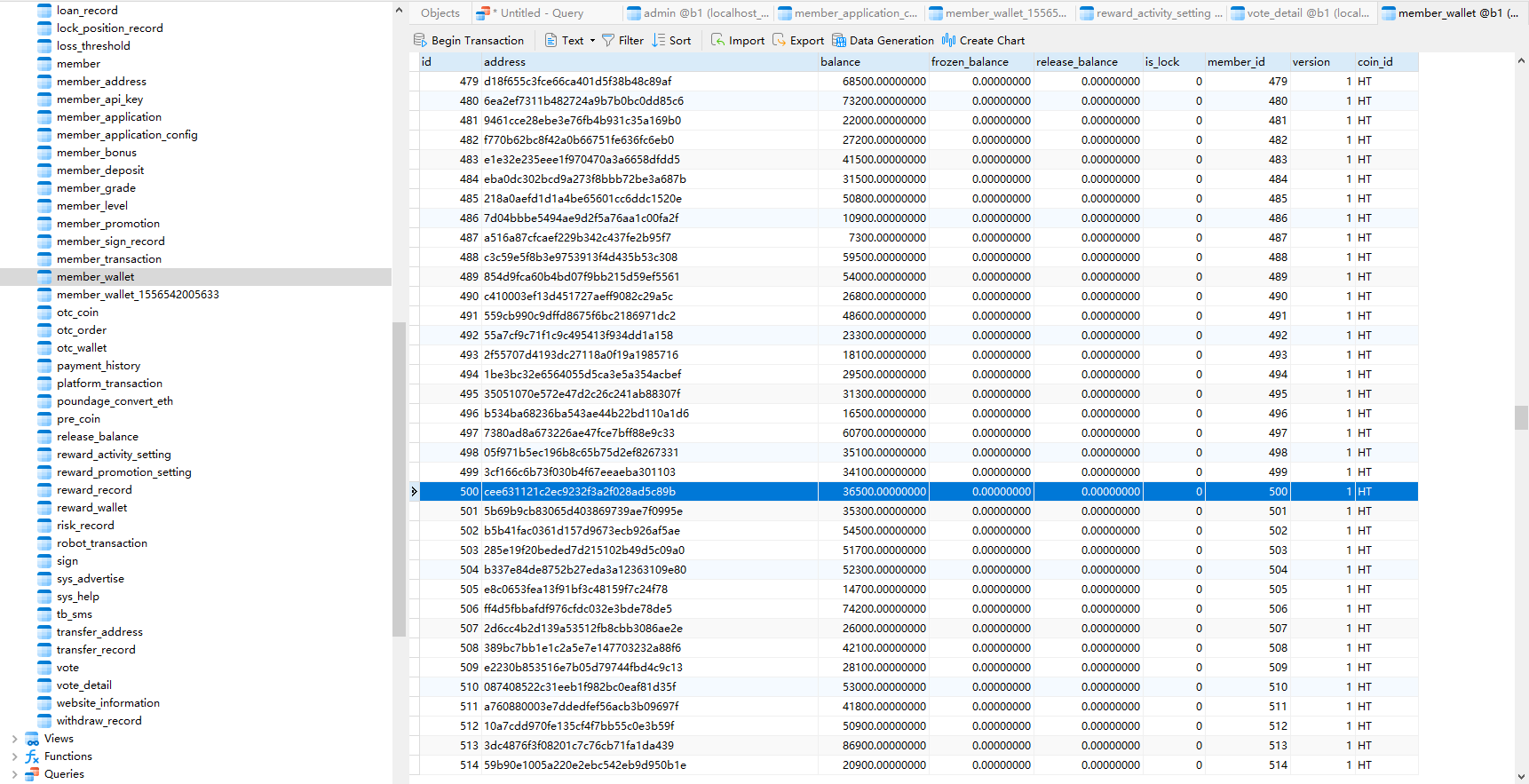Click the Sort icon in toolbar

pos(659,41)
